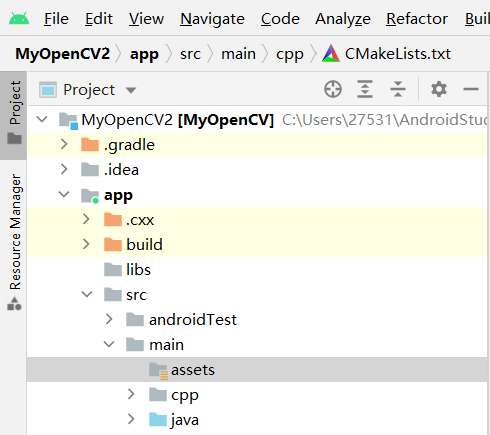This screenshot has width=490, height=435.
Task: Collapse the src folder
Action: click(87, 294)
